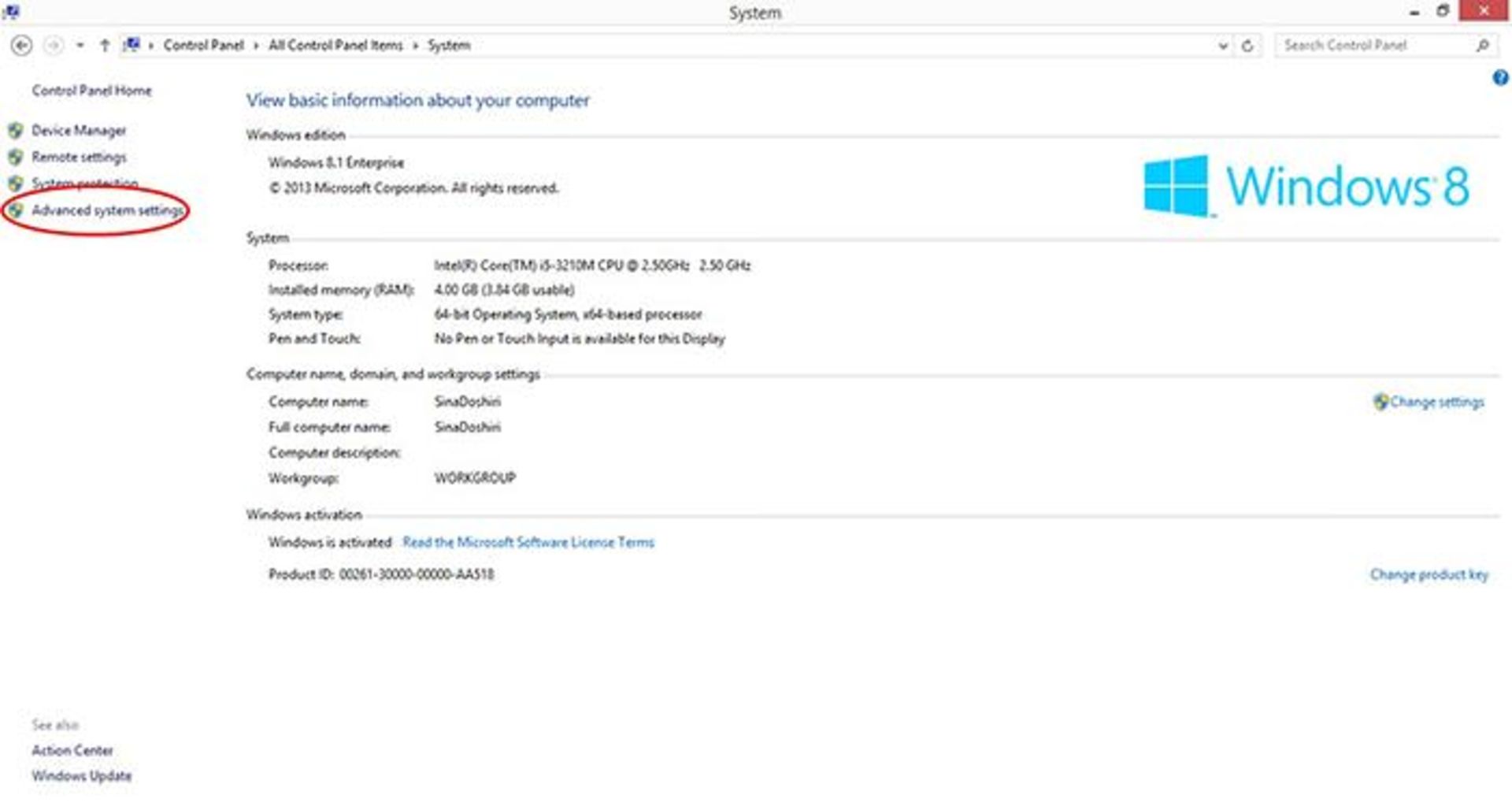Click the Device Manager shield icon
The image size is (1512, 806).
(x=15, y=130)
